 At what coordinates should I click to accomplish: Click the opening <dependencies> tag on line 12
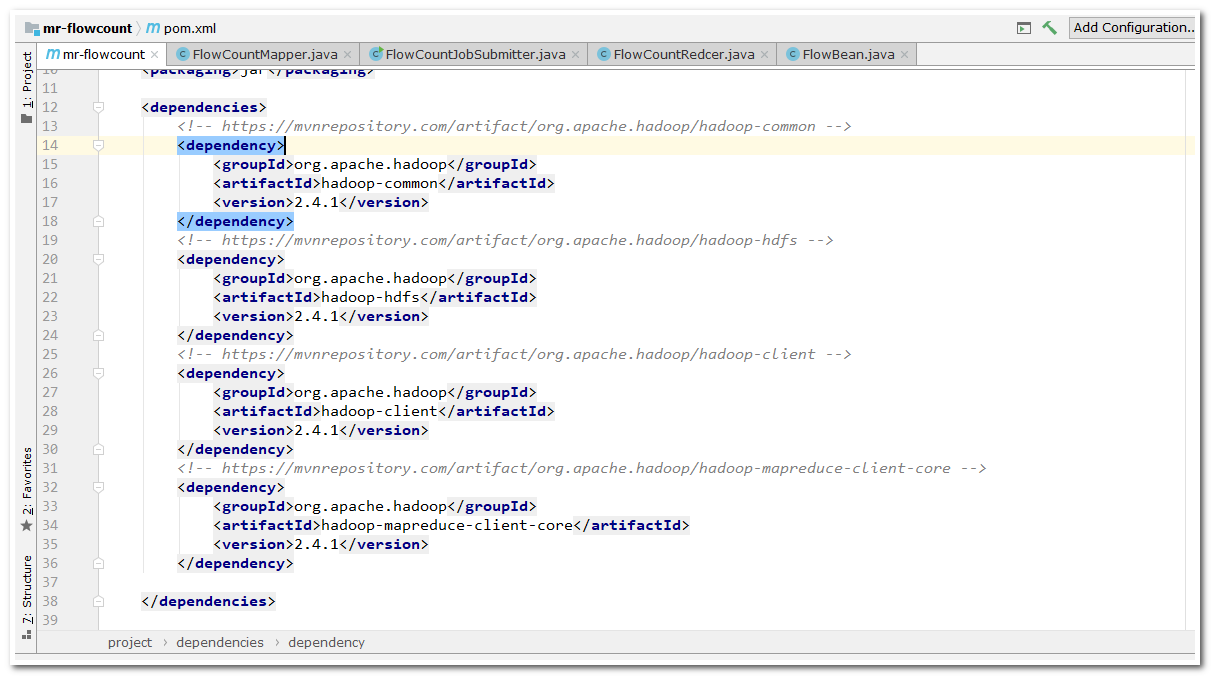(x=204, y=107)
